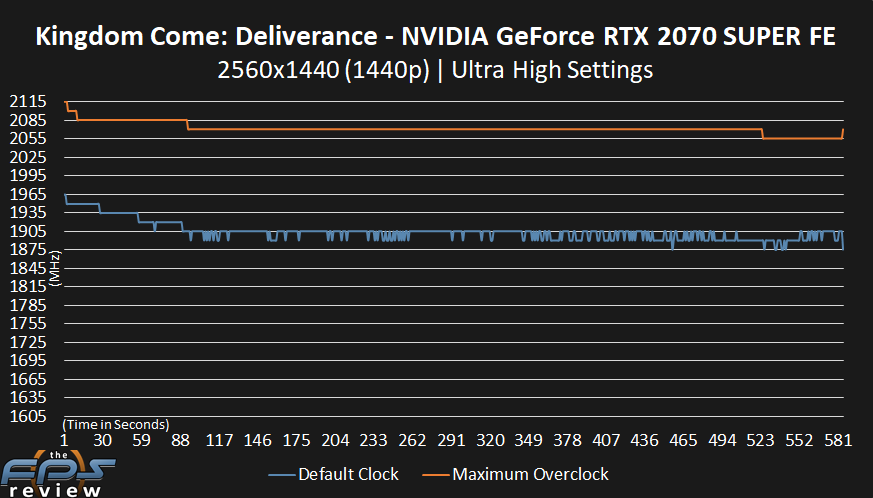Image resolution: width=873 pixels, height=498 pixels.
Task: Click the x-axis tick label 59
Action: pyautogui.click(x=141, y=441)
